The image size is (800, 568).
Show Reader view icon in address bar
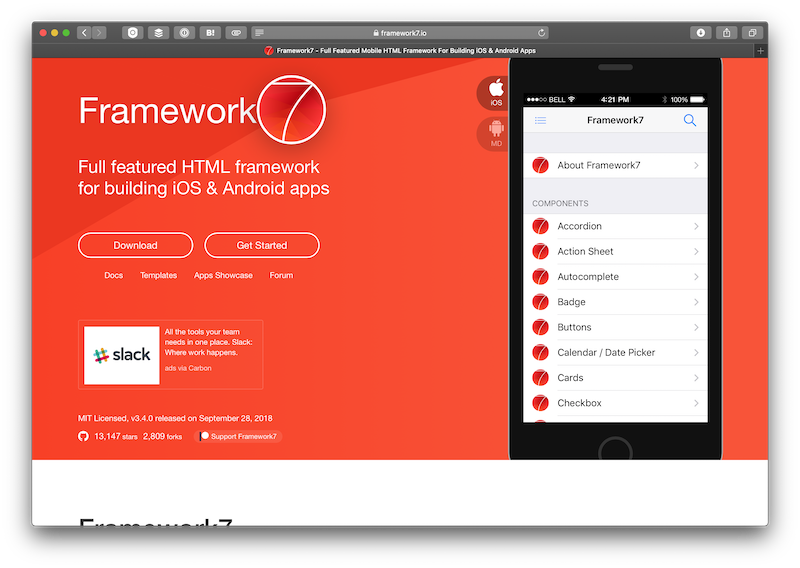tap(259, 33)
